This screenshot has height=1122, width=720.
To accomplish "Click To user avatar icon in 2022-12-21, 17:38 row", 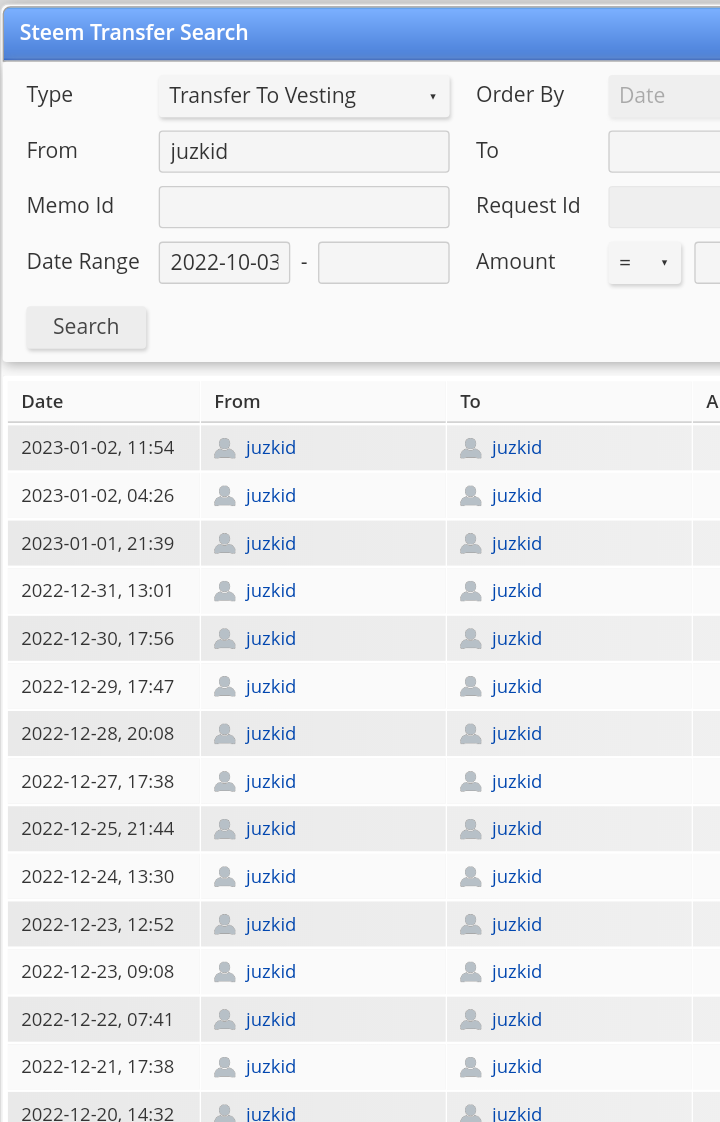I will coord(471,1068).
